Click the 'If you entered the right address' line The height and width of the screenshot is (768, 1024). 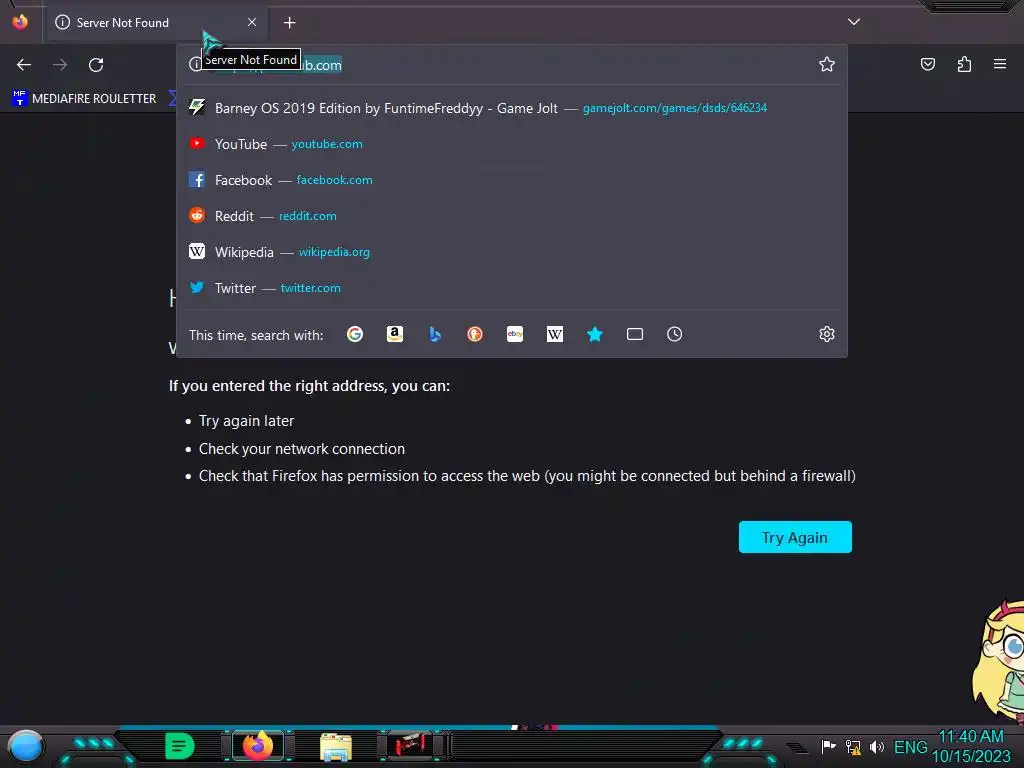(x=309, y=386)
